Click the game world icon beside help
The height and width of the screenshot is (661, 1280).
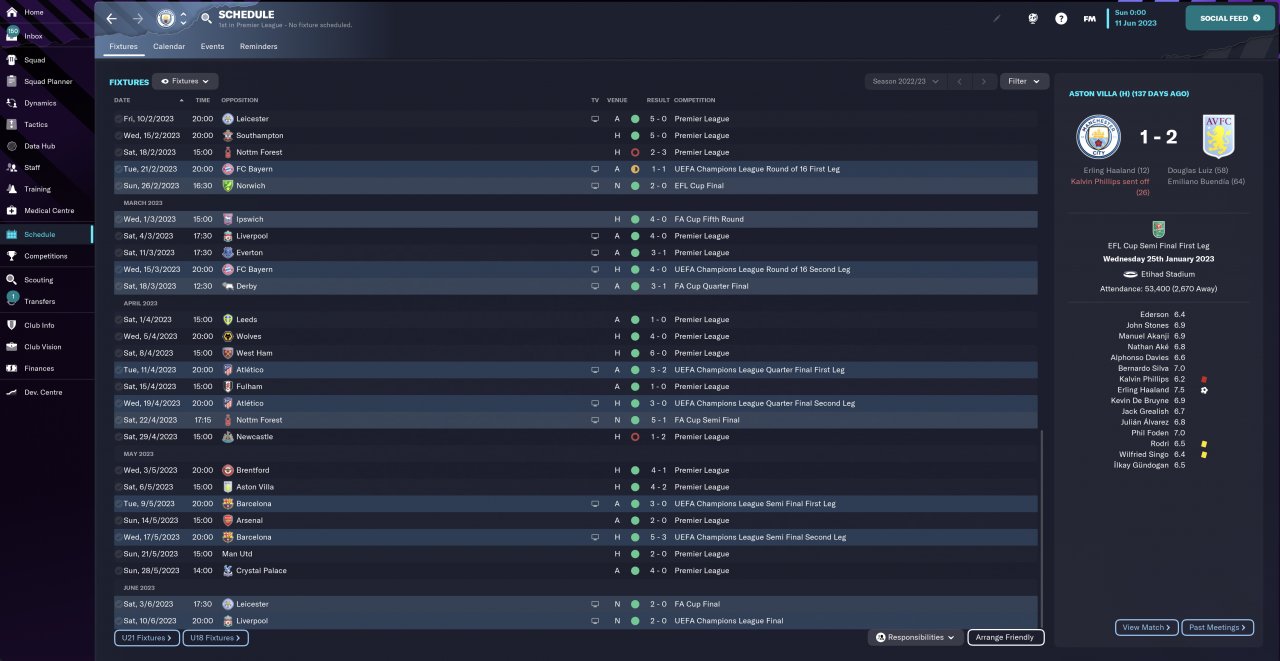(x=1033, y=18)
